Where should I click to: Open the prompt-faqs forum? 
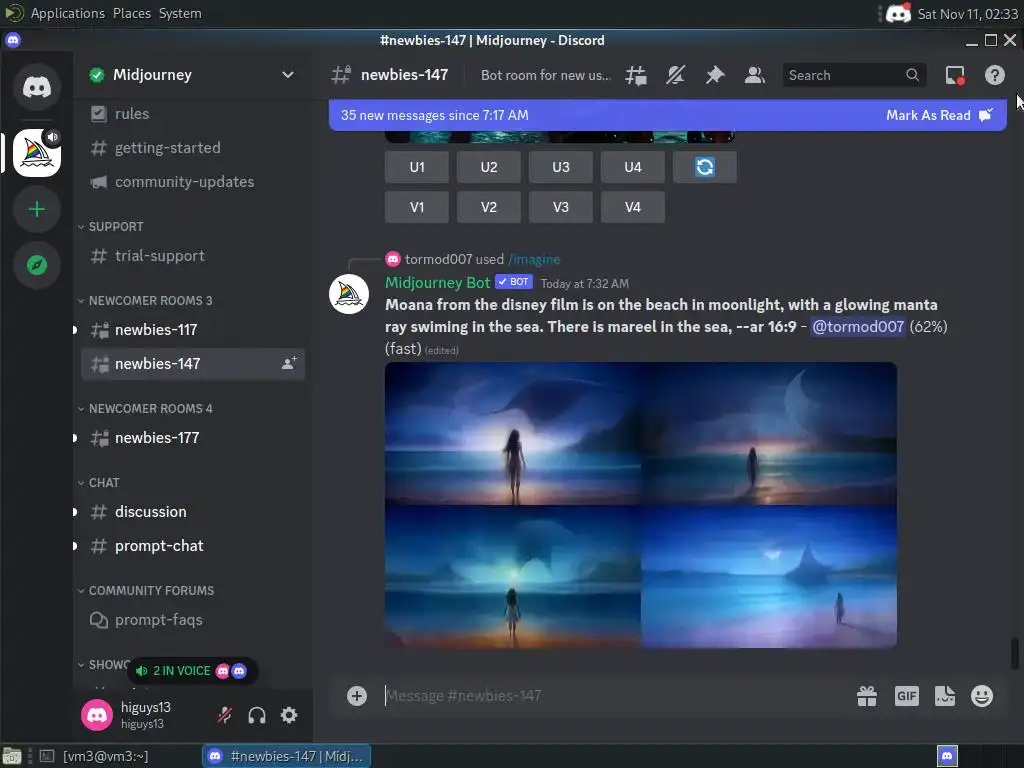[x=193, y=620]
